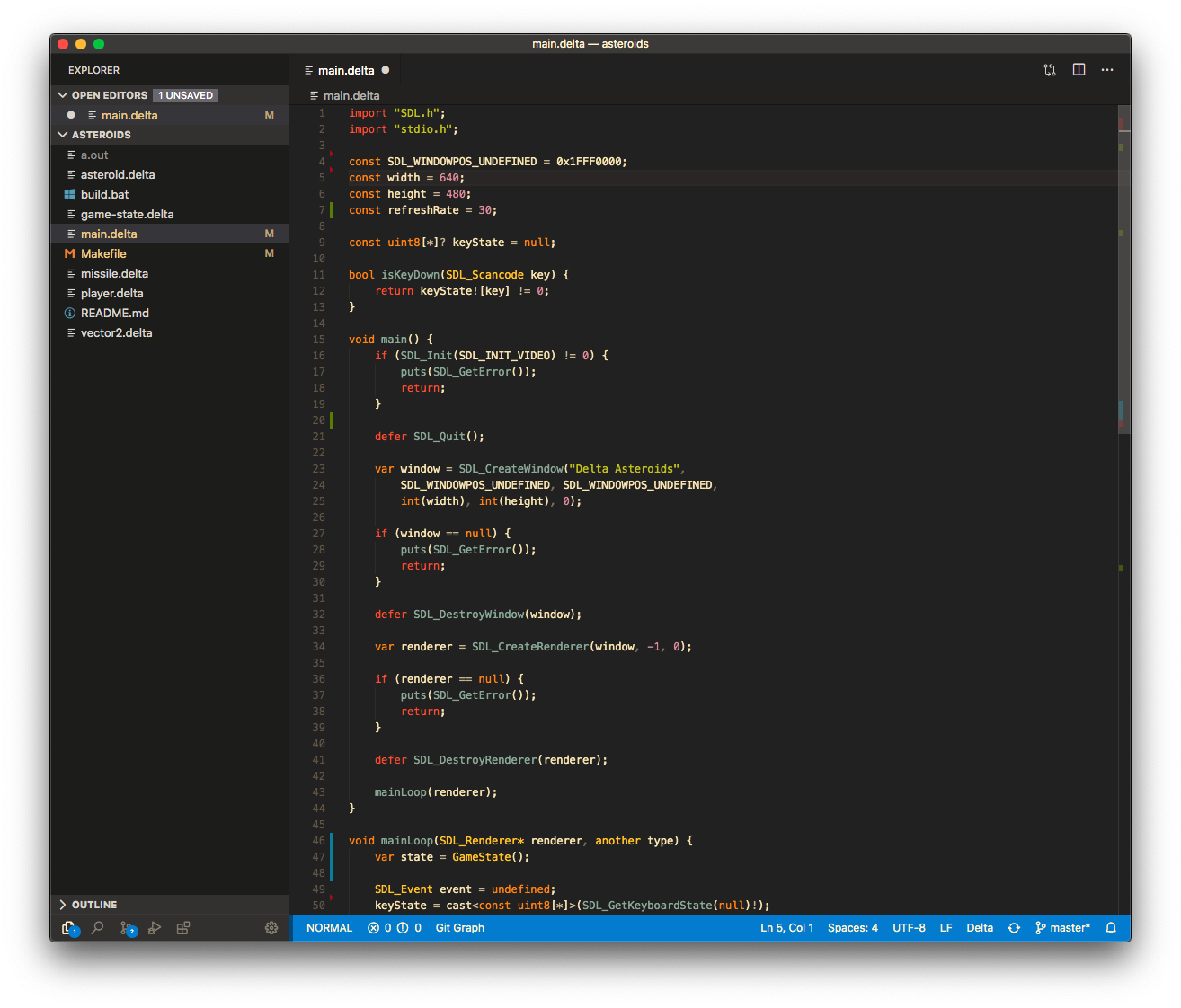Click line number 15 in the gutter
This screenshot has height=1008, width=1181.
pos(319,340)
